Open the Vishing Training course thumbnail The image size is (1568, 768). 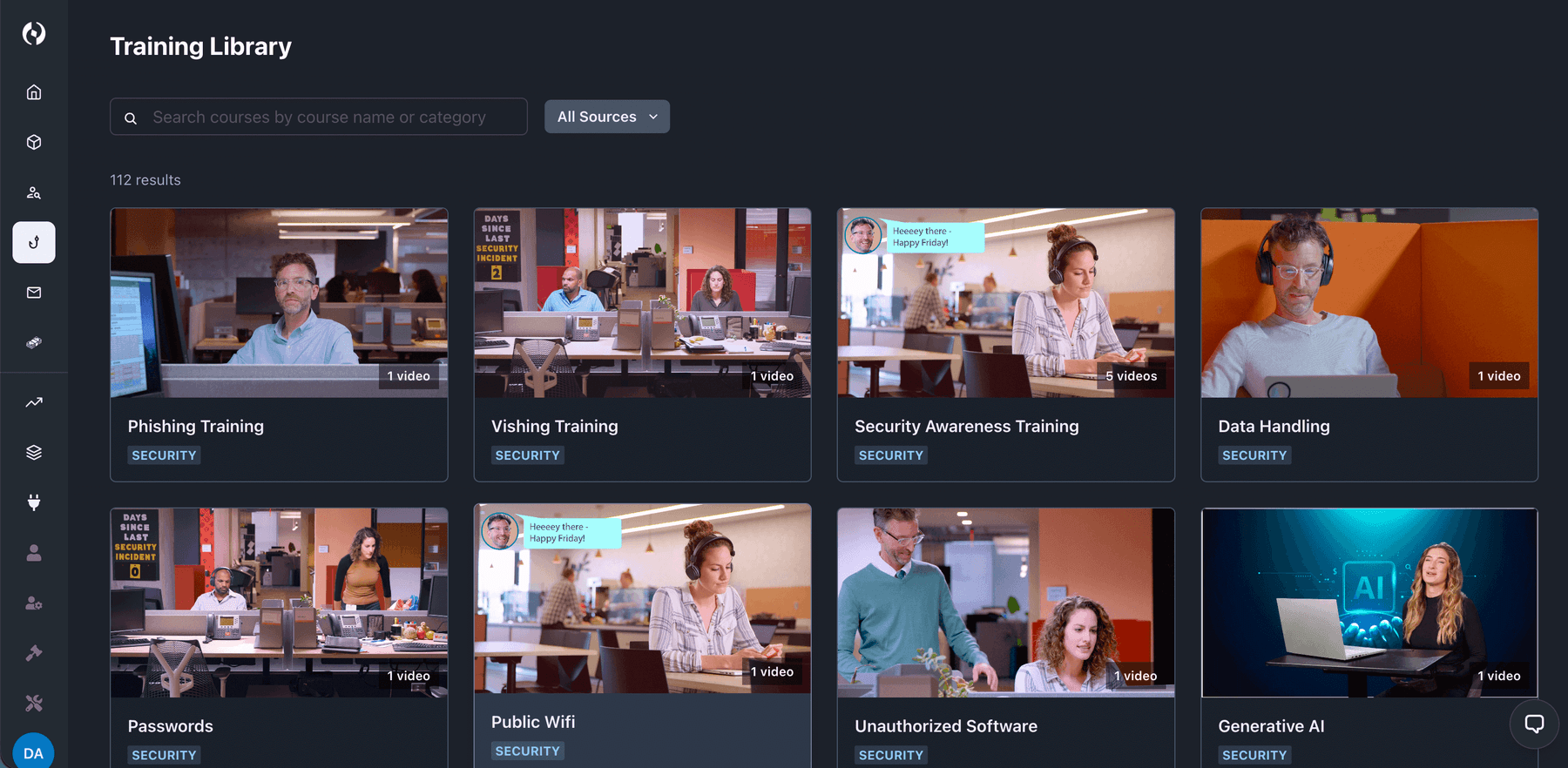click(642, 303)
